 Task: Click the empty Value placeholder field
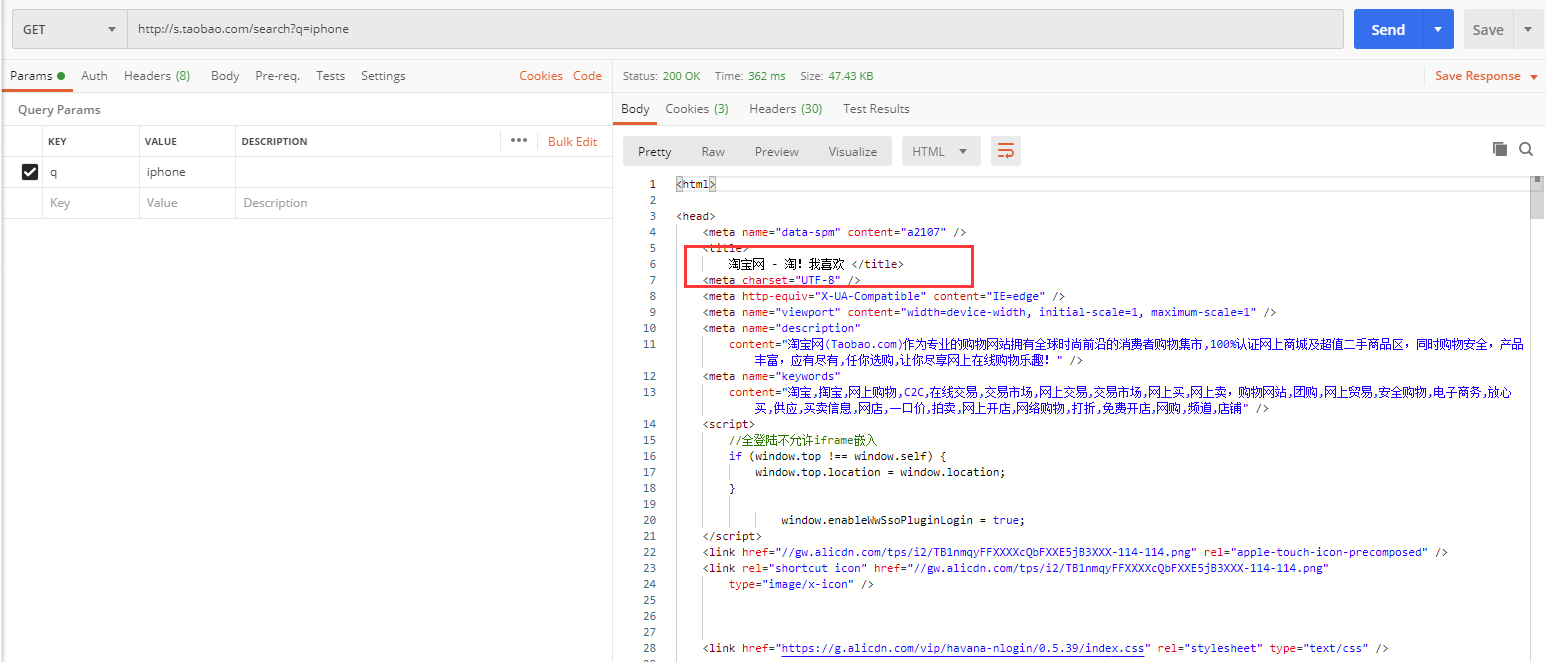[x=187, y=203]
